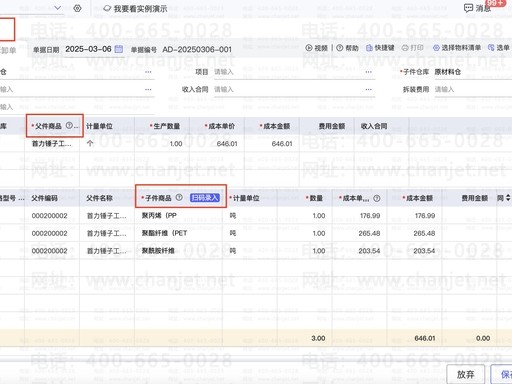Screen dimensions: 512x384
Task: Open the 帮助 help item
Action: pyautogui.click(x=347, y=48)
